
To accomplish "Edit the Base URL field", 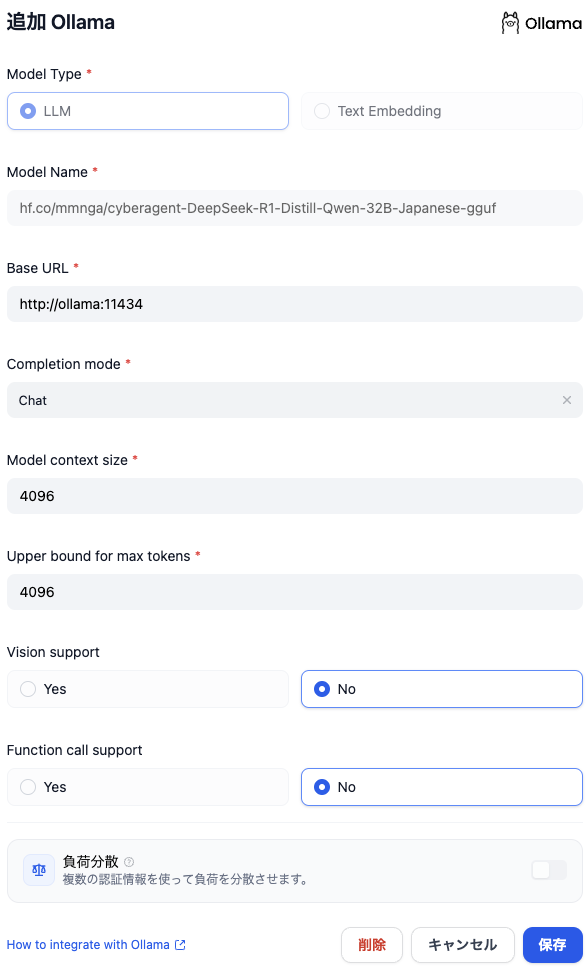I will coord(293,303).
